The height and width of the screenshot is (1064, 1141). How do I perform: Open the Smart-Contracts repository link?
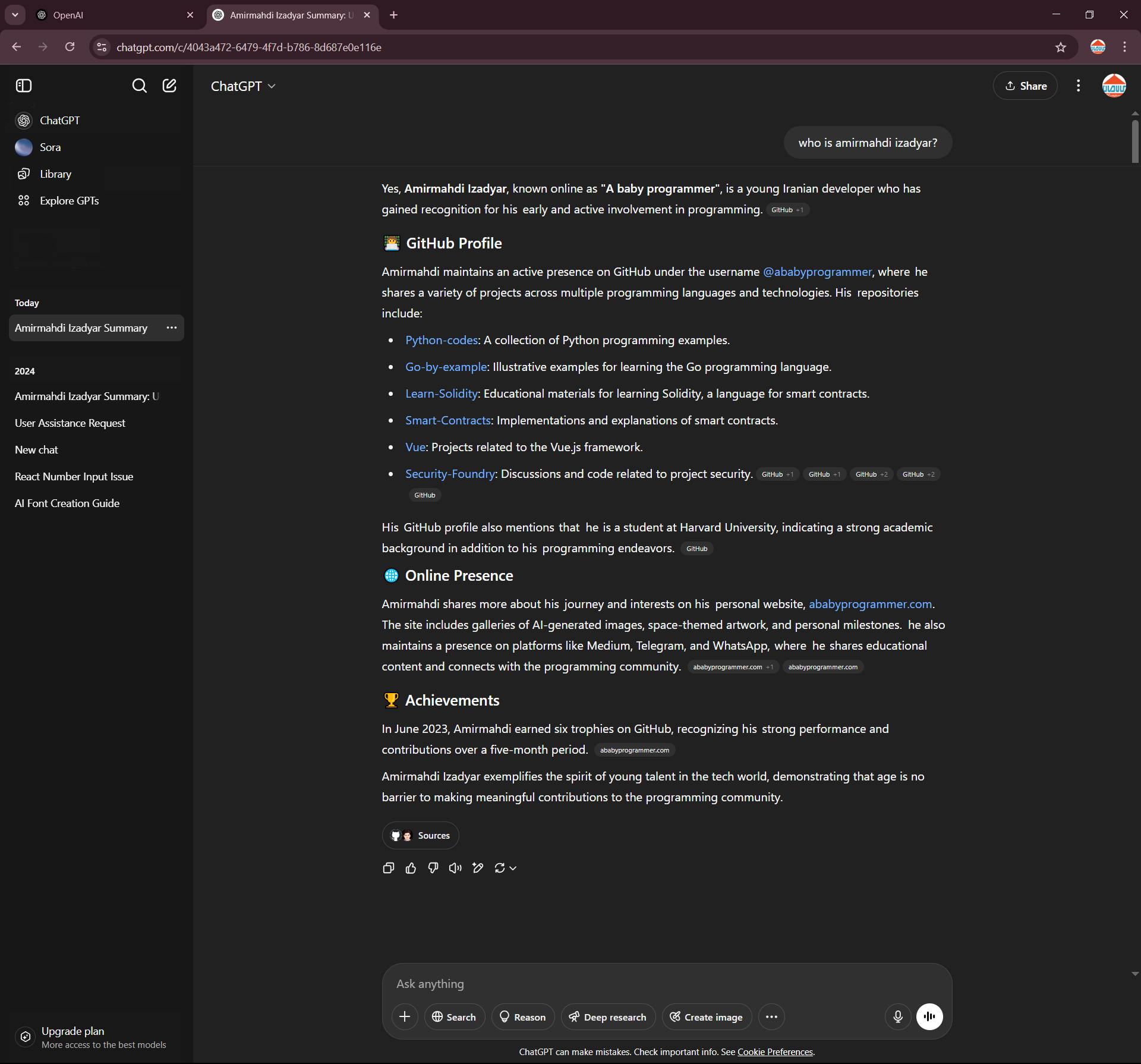point(448,420)
